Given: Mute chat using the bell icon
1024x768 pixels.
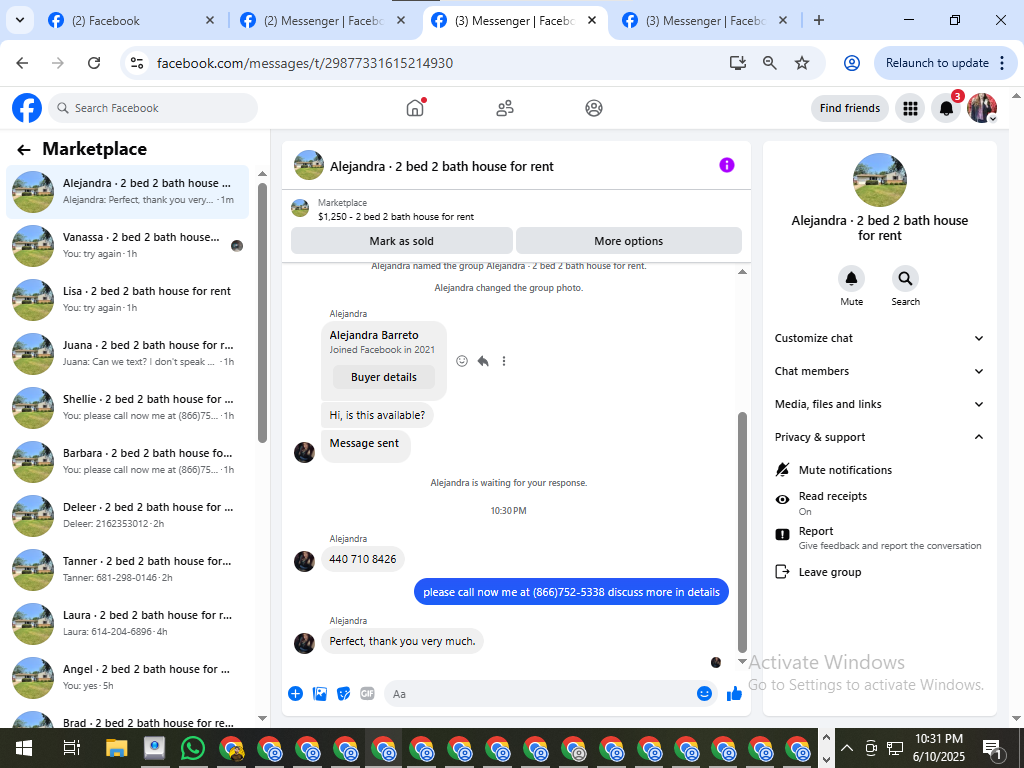Looking at the screenshot, I should [x=852, y=279].
